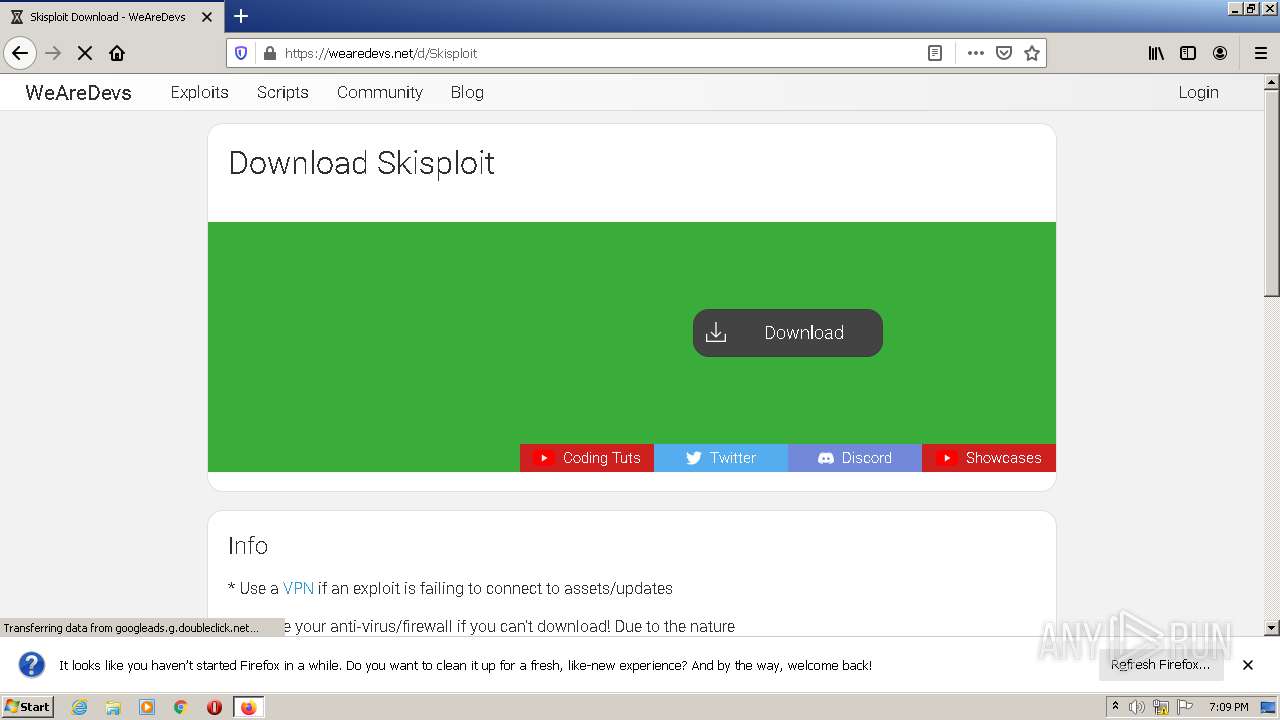The height and width of the screenshot is (720, 1280).
Task: Open the Firefox home page
Action: [117, 53]
